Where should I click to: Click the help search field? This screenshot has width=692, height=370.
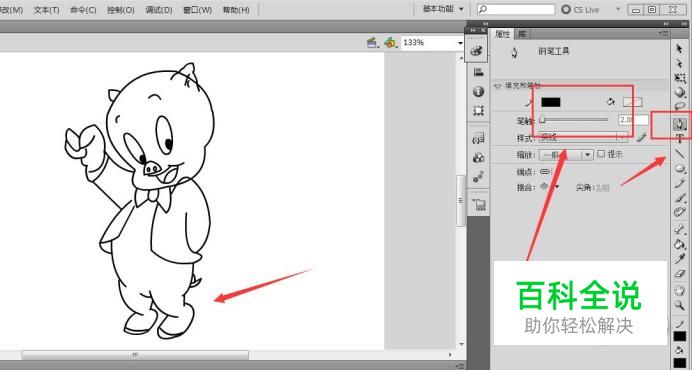coord(515,9)
